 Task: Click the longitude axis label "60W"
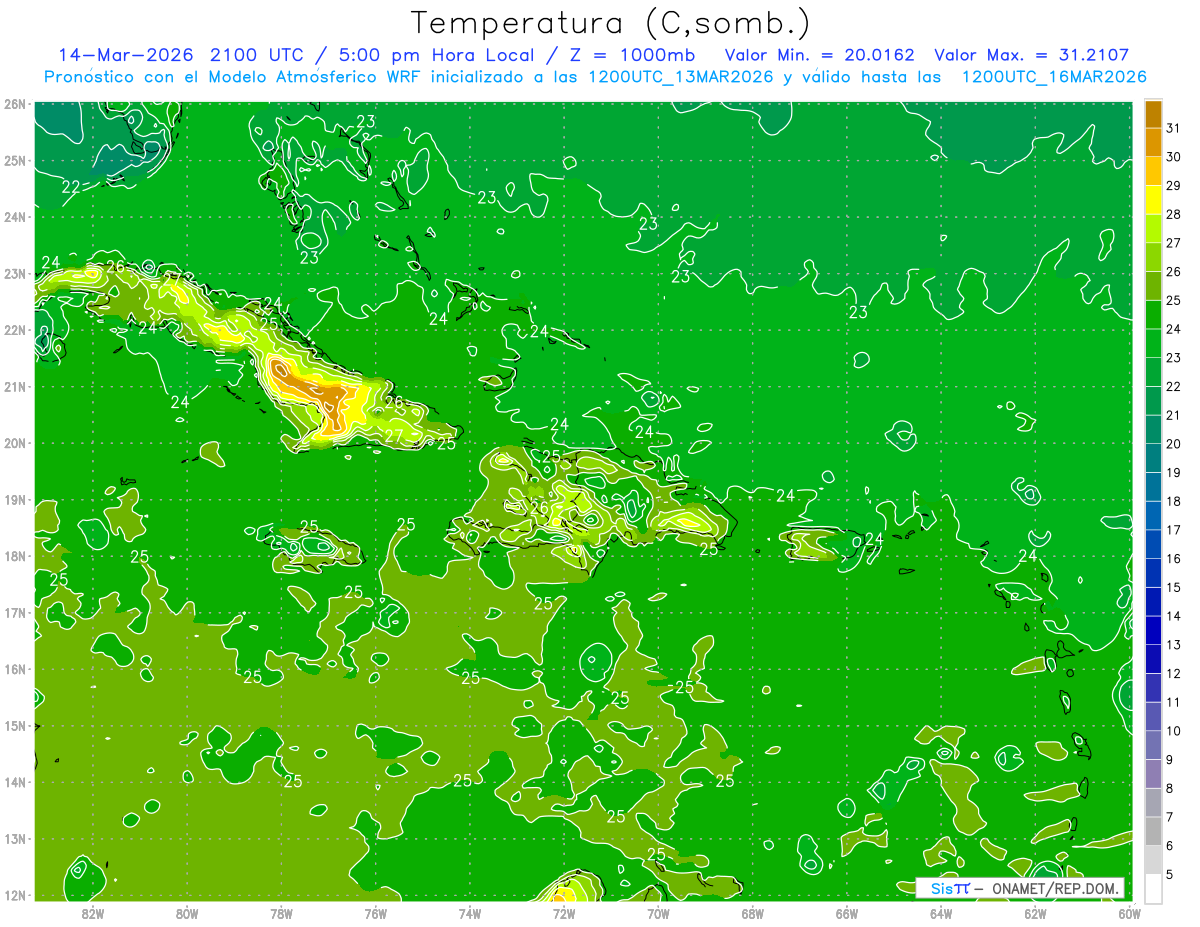pos(1129,913)
